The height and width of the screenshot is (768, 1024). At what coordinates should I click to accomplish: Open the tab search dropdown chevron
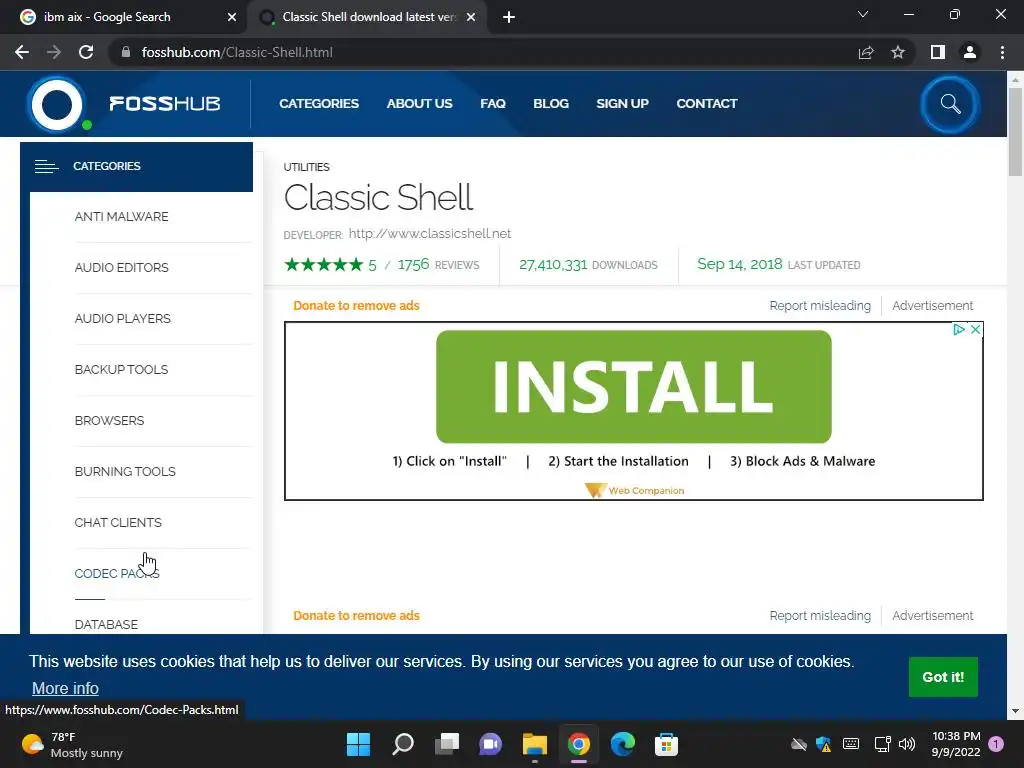pos(863,14)
